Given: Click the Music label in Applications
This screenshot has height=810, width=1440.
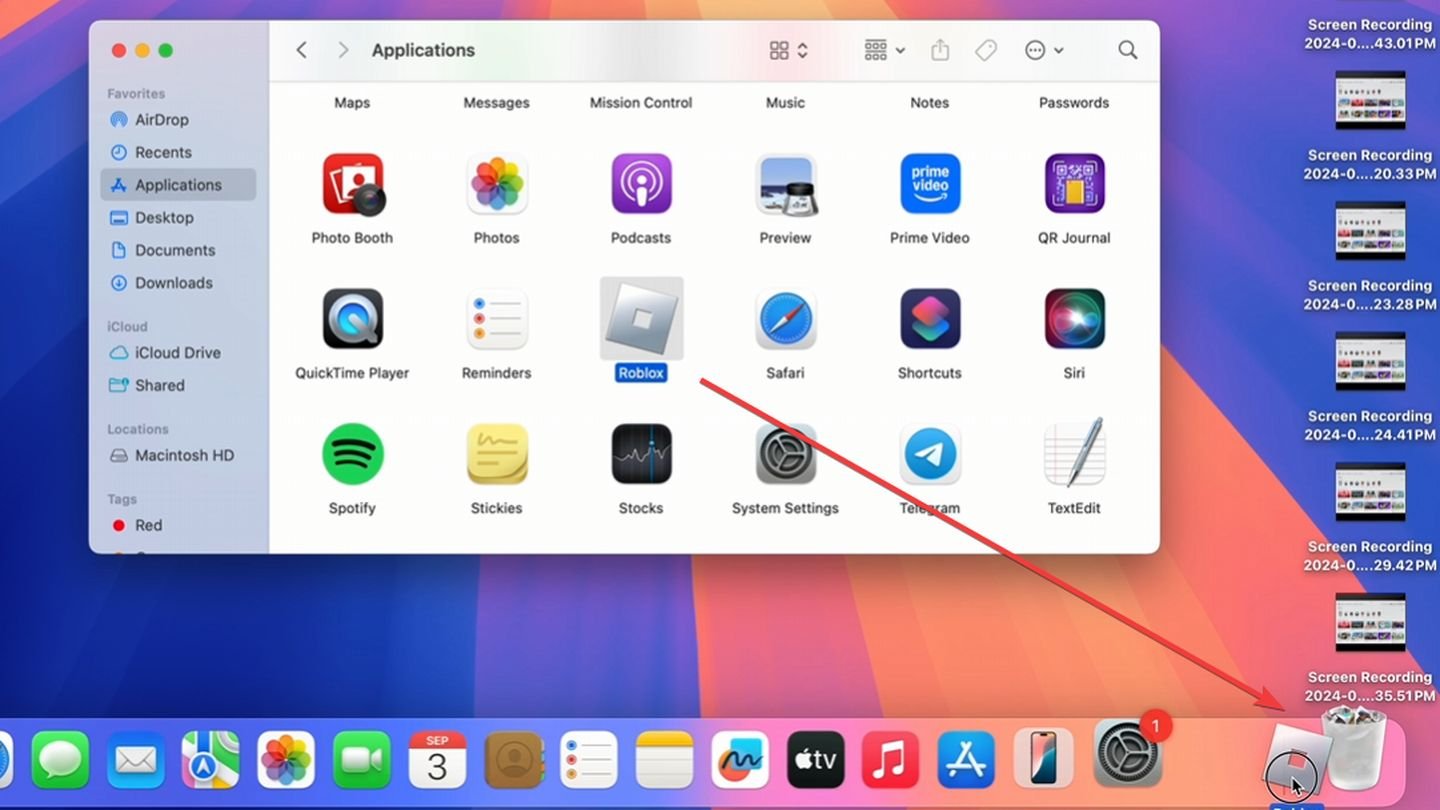Looking at the screenshot, I should click(785, 102).
